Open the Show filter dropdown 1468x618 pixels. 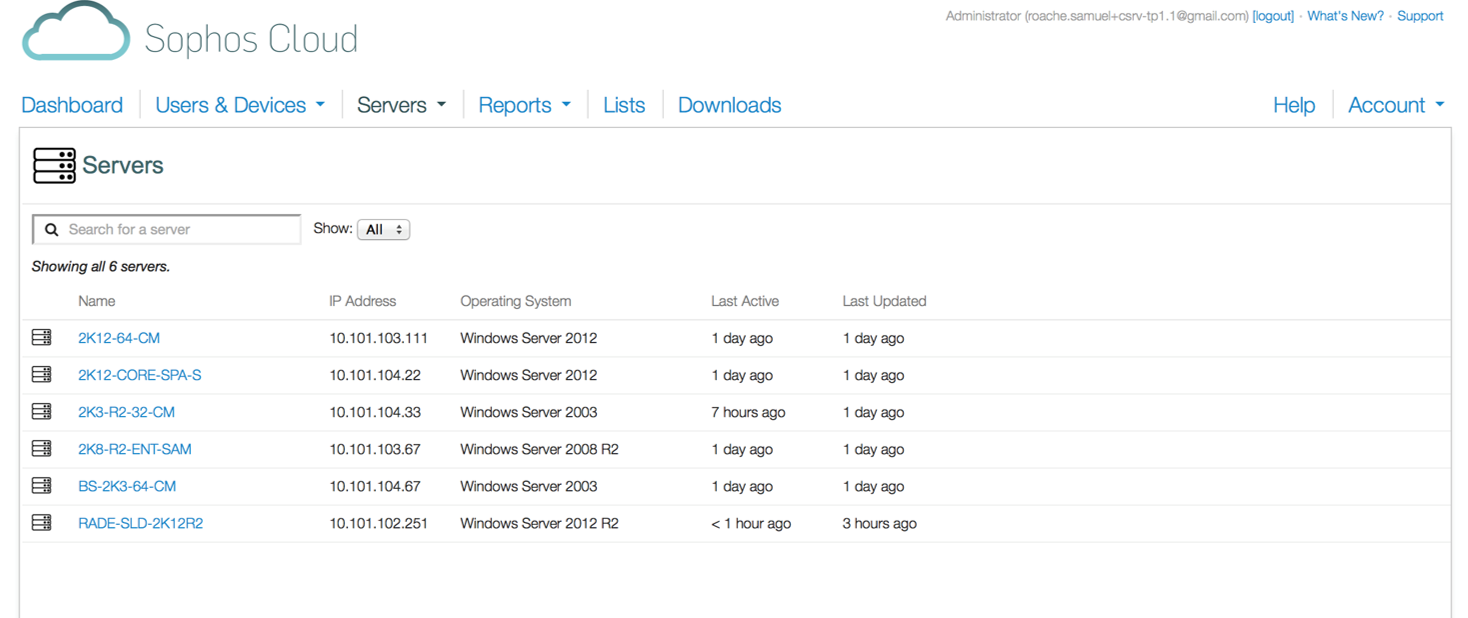pyautogui.click(x=383, y=230)
